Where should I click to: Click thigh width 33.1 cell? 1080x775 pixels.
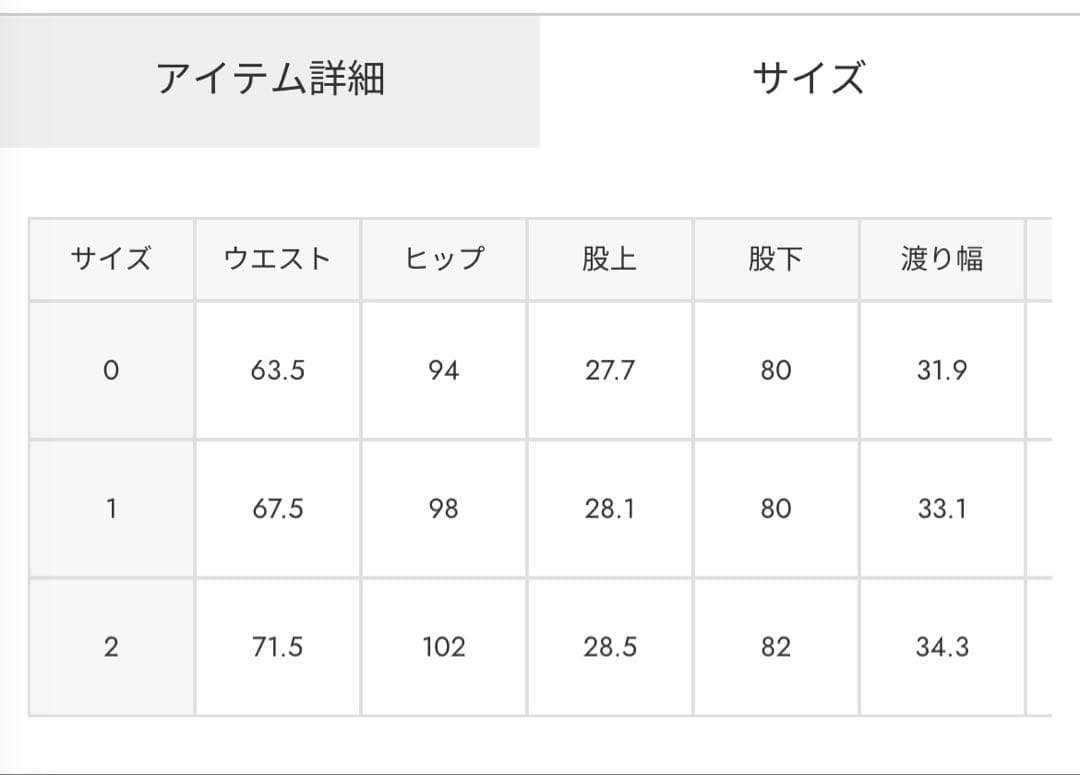(x=941, y=509)
